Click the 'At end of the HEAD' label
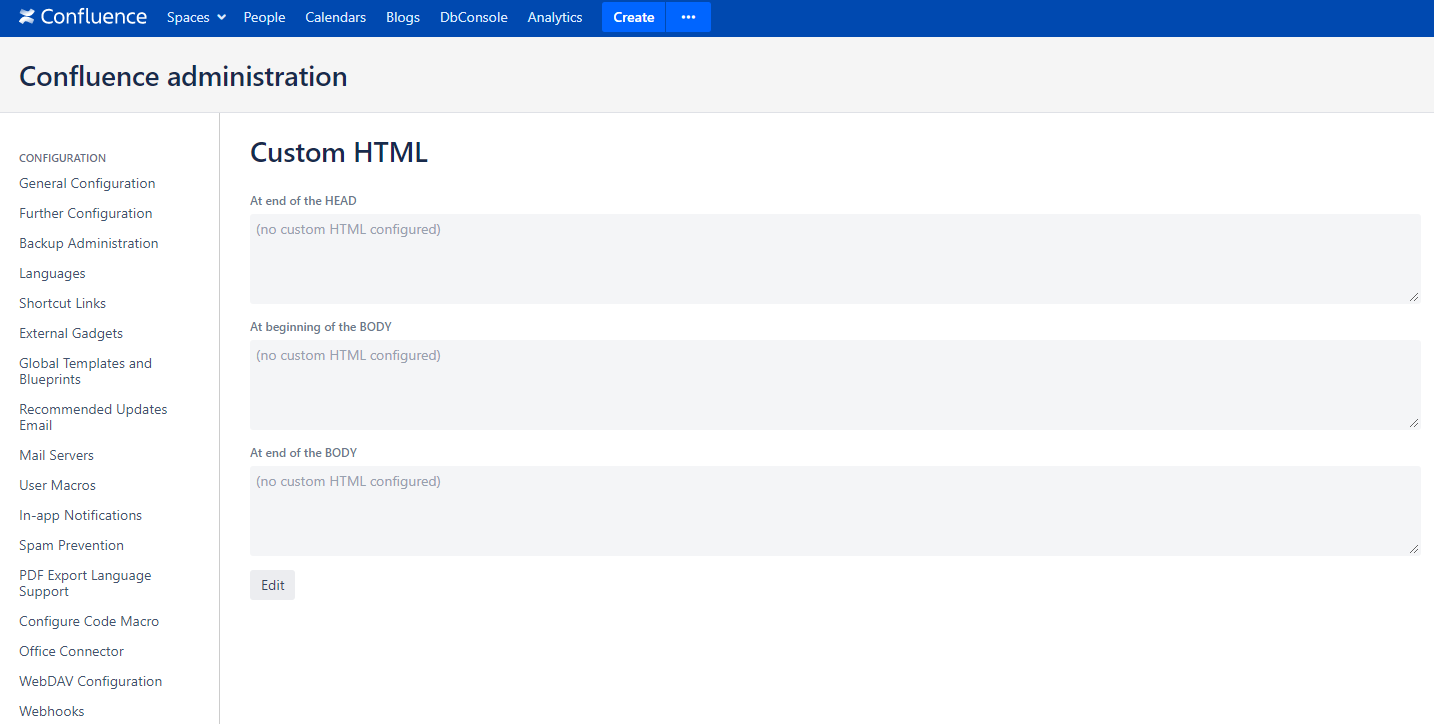This screenshot has width=1434, height=724. point(303,201)
